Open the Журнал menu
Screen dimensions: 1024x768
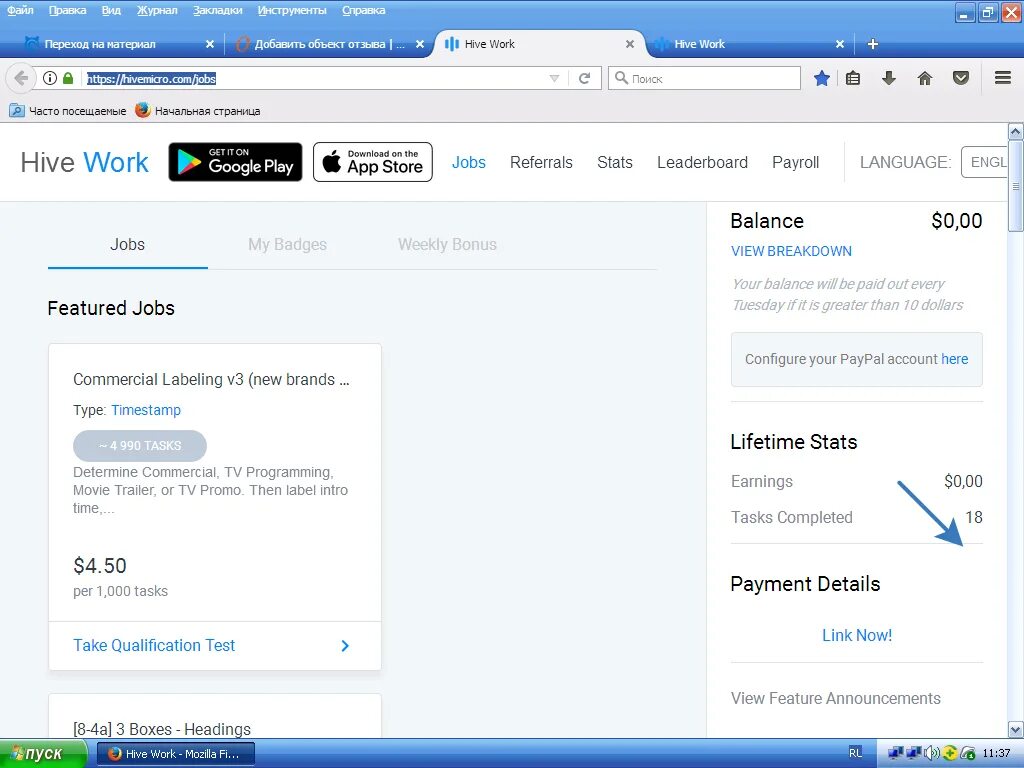[x=157, y=10]
